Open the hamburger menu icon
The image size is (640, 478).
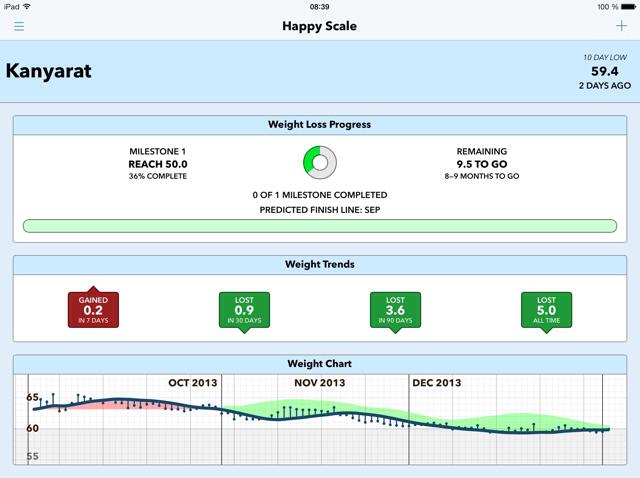tap(19, 26)
